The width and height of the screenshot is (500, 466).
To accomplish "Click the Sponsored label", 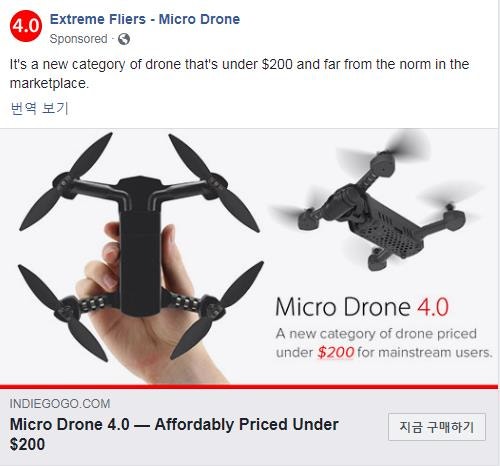I will point(78,39).
